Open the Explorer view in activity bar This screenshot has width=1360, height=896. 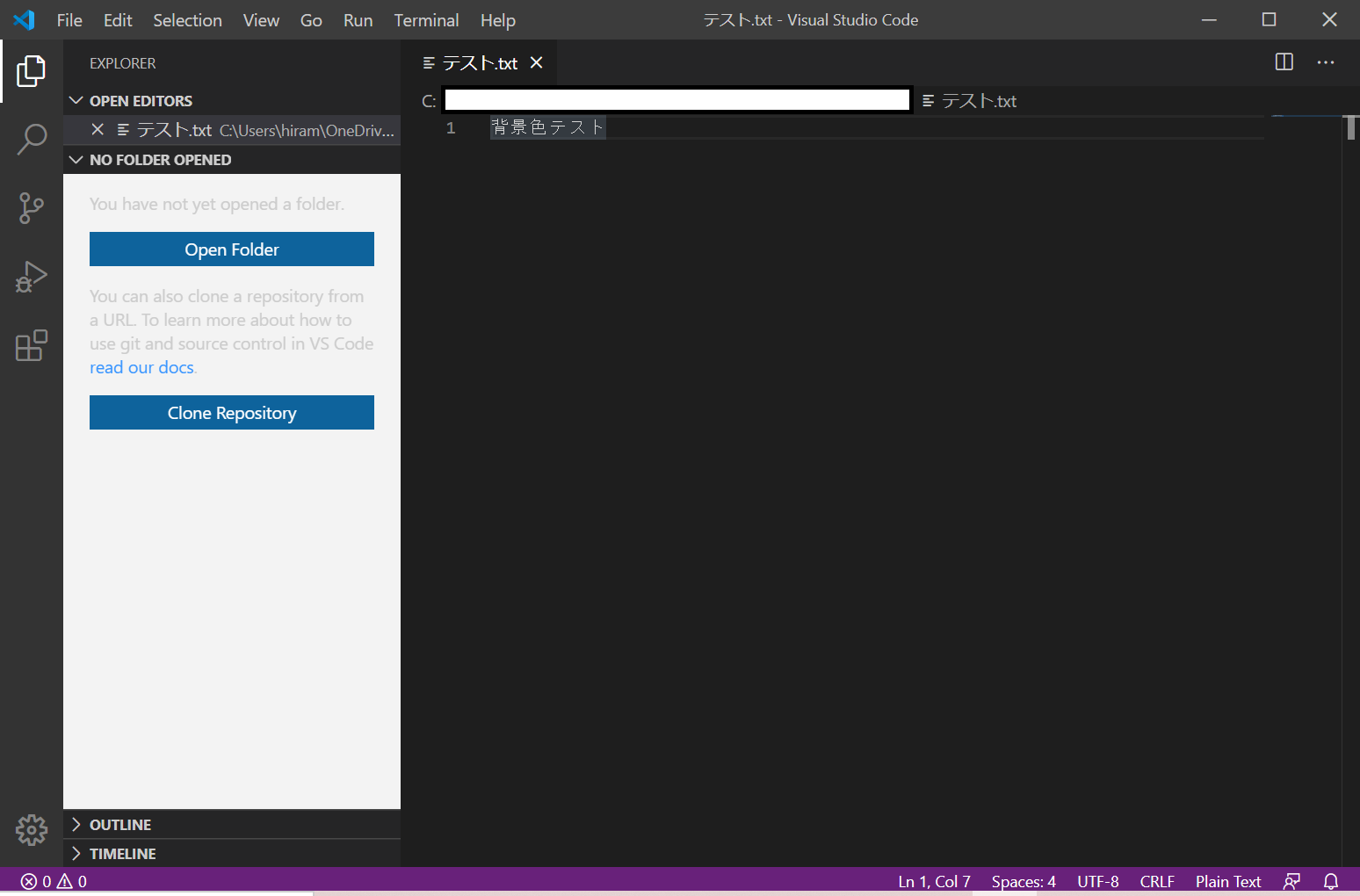click(32, 71)
